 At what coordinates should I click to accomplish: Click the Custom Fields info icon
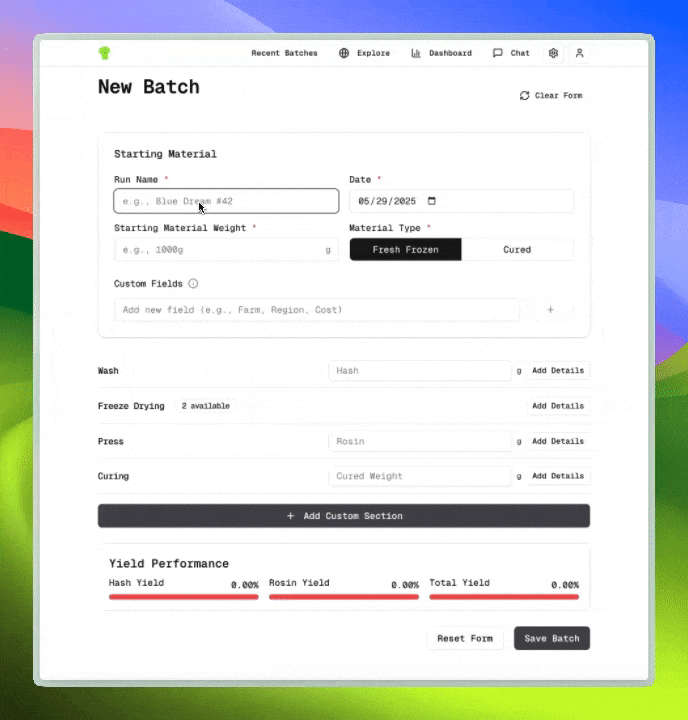[193, 284]
